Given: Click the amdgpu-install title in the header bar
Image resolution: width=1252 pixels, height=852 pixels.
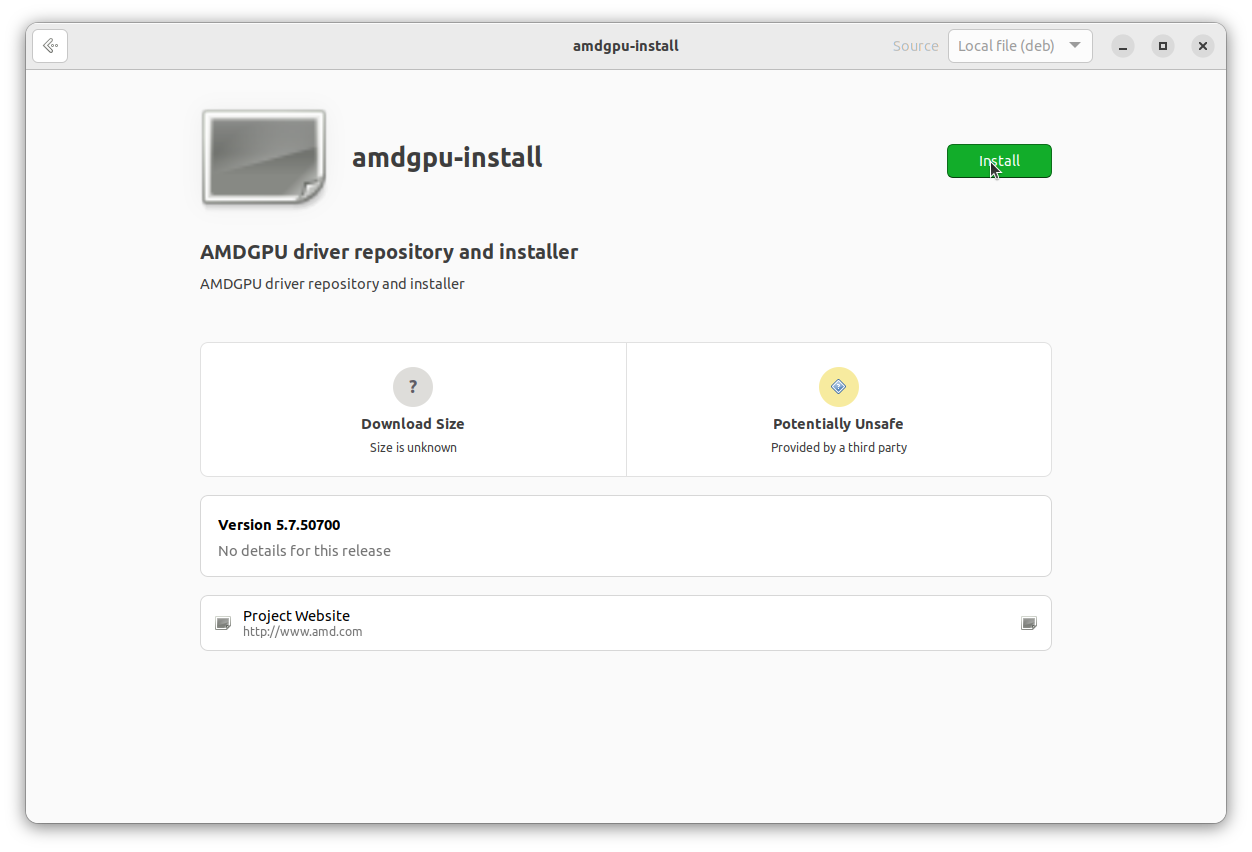Looking at the screenshot, I should tap(625, 45).
